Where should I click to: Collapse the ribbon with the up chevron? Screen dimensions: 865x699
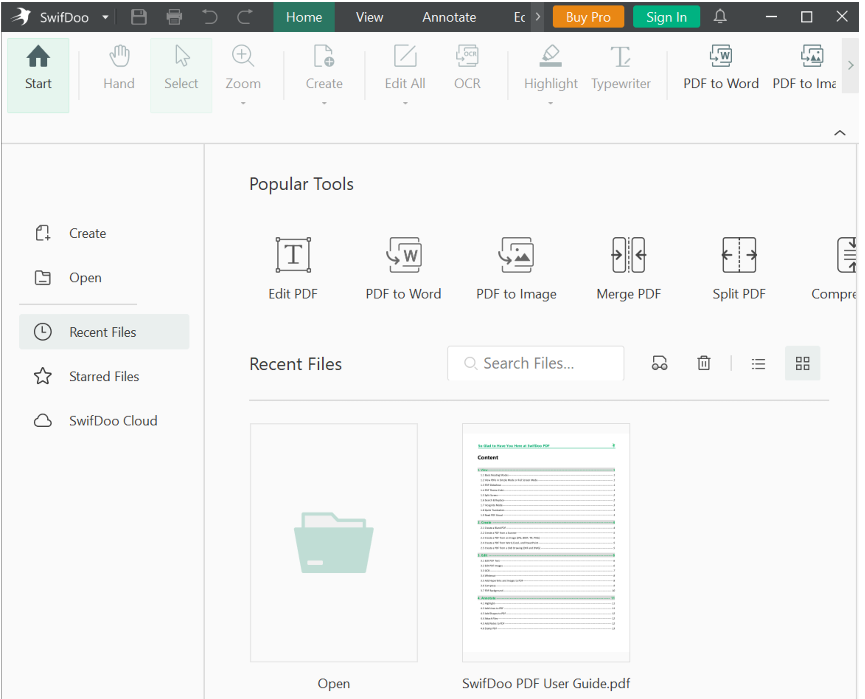coord(840,132)
